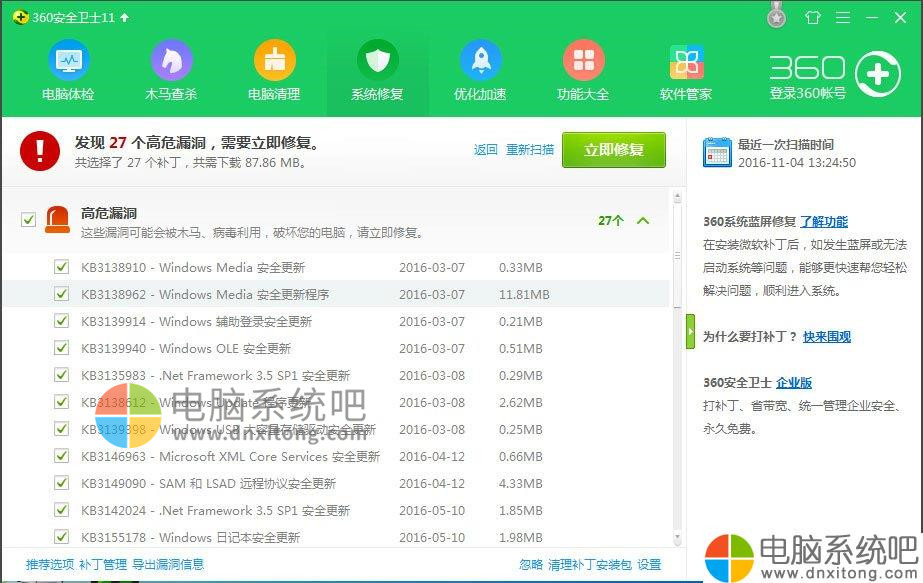Open 设置 settings link

(x=649, y=564)
